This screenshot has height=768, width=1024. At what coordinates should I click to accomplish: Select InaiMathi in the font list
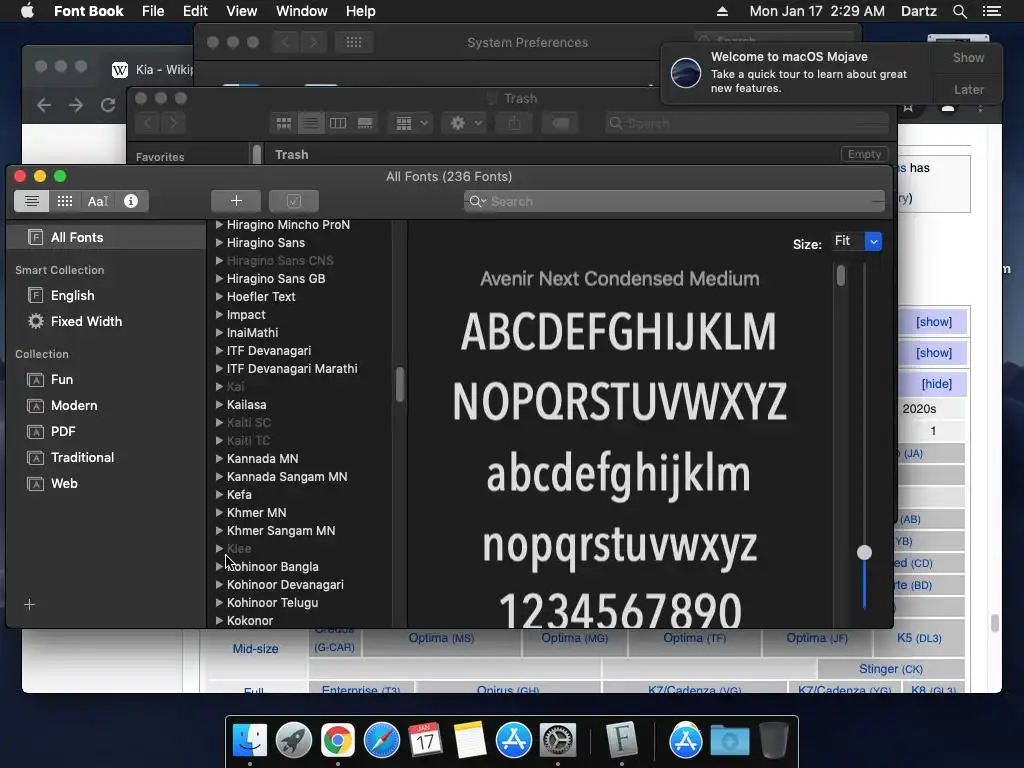click(x=252, y=332)
